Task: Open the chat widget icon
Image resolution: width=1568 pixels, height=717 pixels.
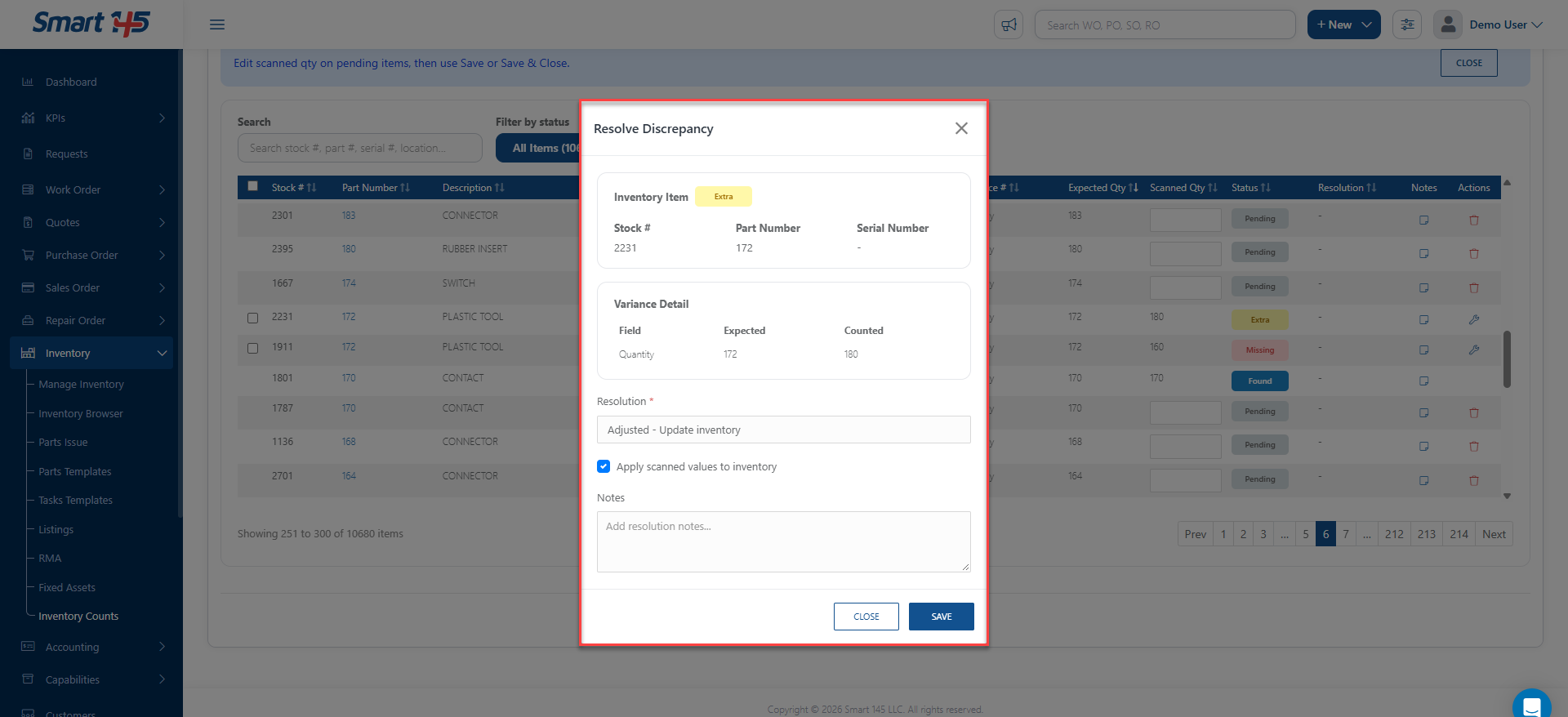Action: [1531, 705]
